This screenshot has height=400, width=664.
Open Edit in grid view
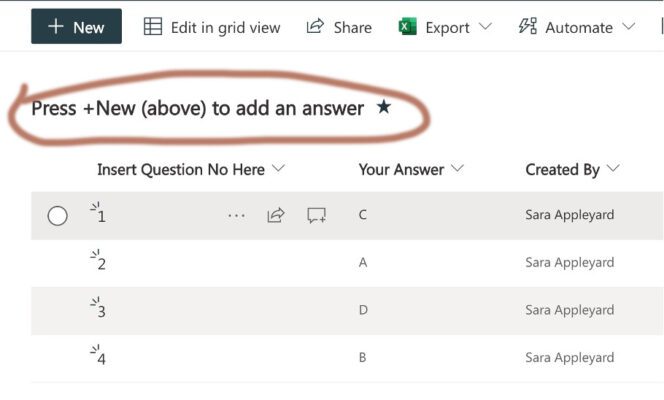point(212,27)
